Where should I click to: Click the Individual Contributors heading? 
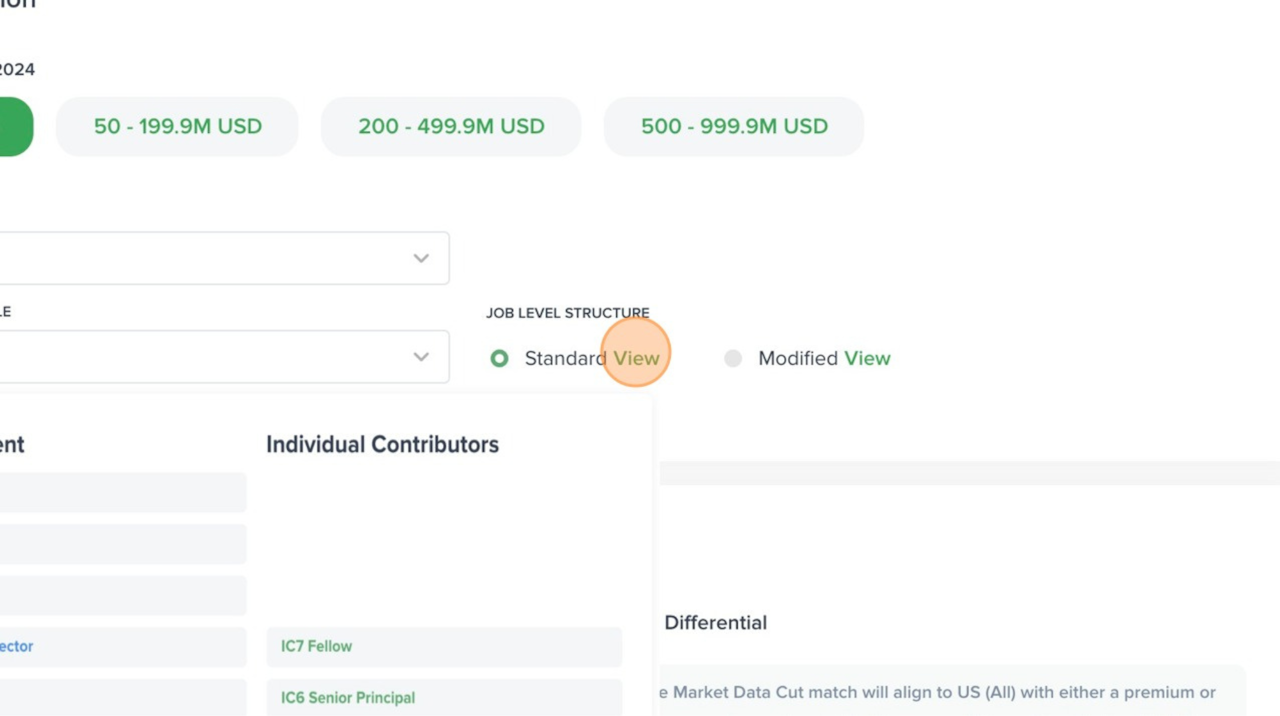pos(382,445)
